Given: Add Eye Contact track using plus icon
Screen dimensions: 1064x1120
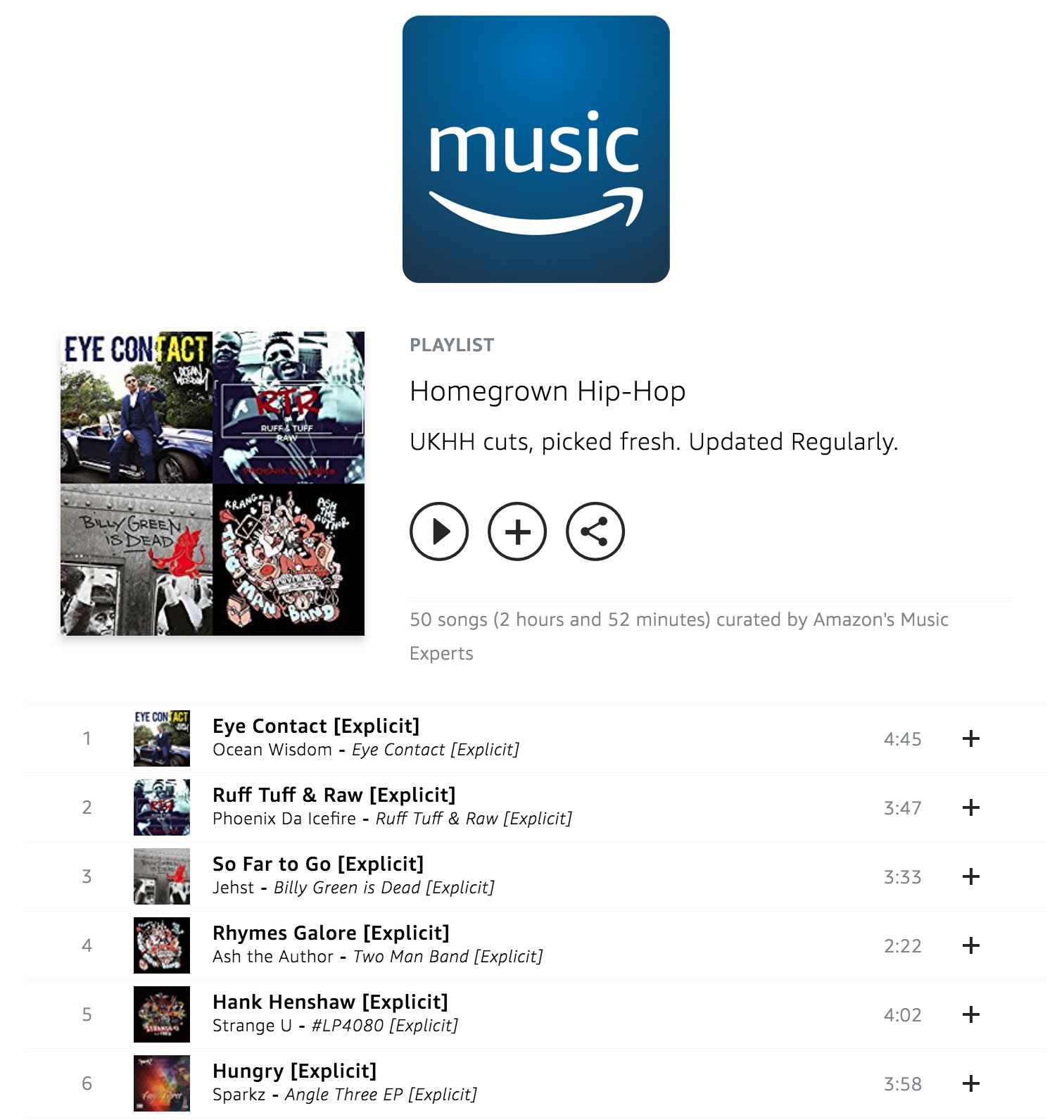Looking at the screenshot, I should coord(971,738).
